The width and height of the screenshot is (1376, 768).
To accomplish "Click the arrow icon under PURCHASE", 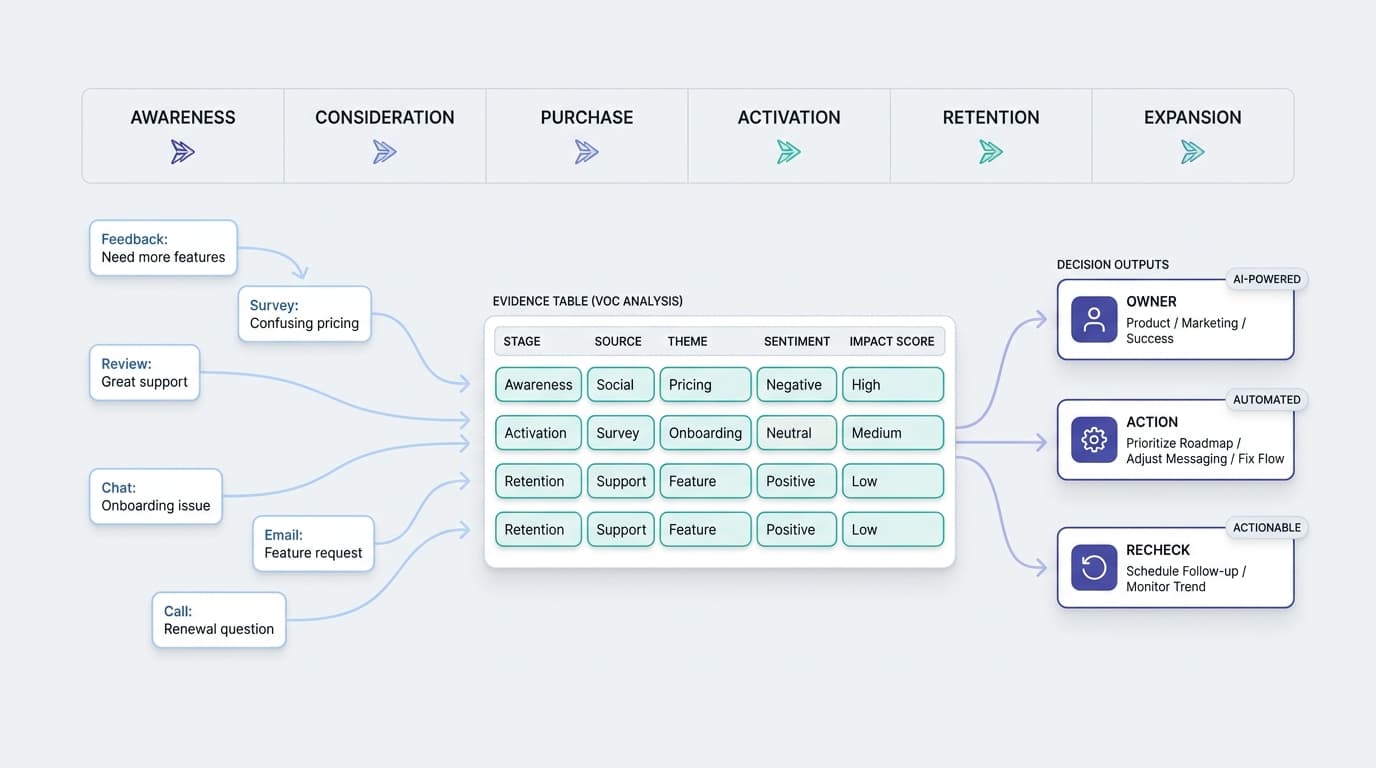I will [x=587, y=152].
